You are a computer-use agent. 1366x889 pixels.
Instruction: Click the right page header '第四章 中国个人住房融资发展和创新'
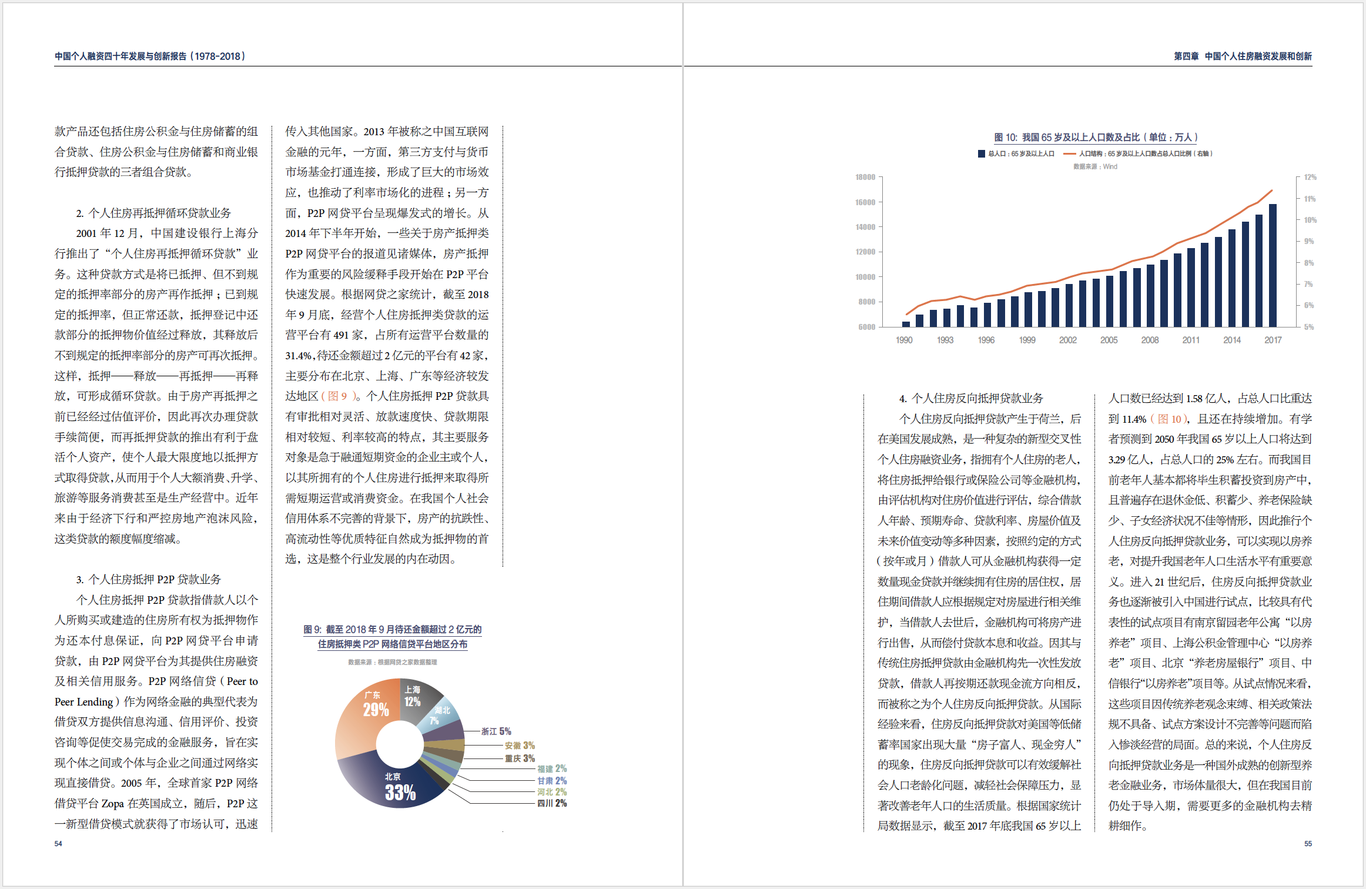1242,57
